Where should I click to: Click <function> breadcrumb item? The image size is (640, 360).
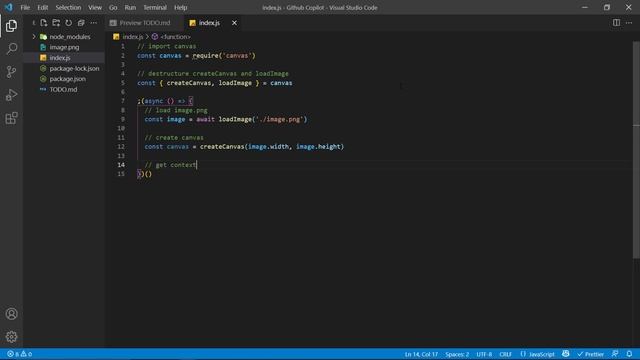click(x=176, y=37)
